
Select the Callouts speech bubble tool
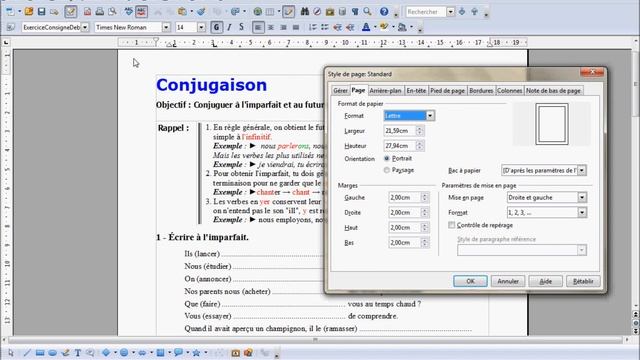178,353
